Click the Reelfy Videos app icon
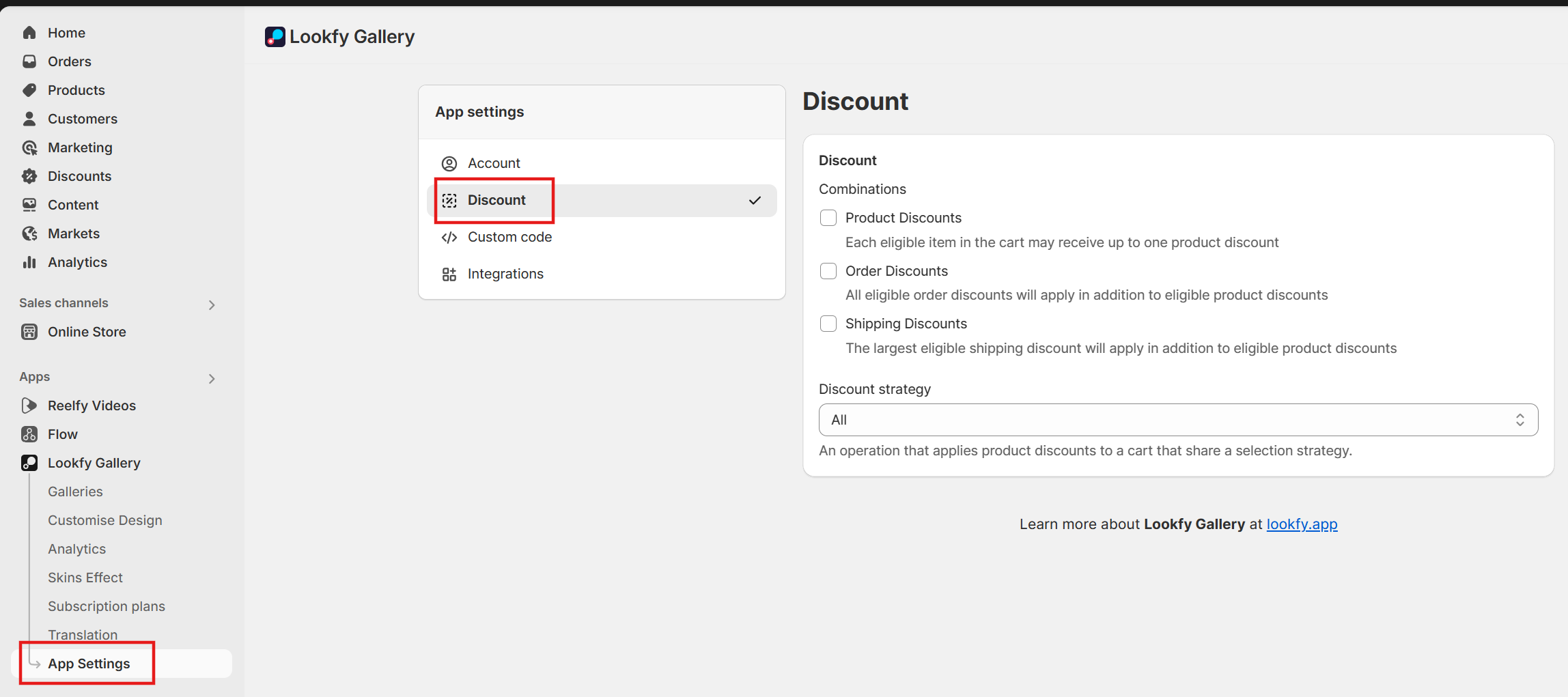Screen dimensions: 1568x697 [x=29, y=406]
